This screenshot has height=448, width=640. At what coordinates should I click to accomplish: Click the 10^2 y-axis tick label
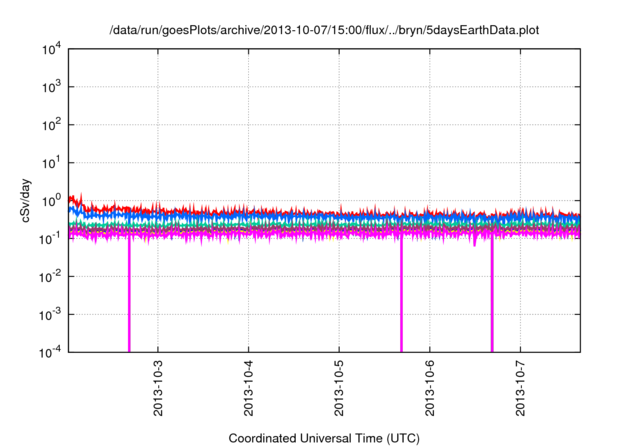tap(52, 125)
